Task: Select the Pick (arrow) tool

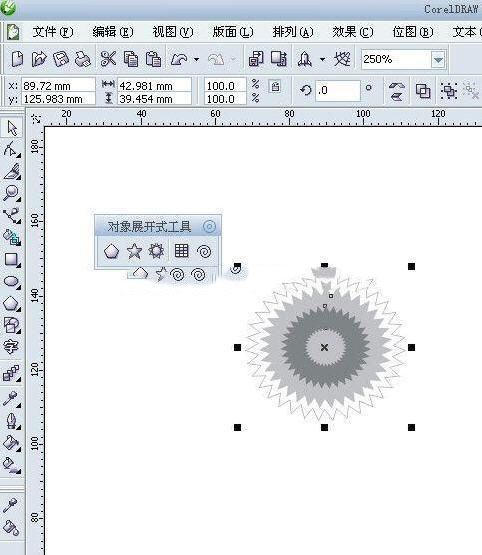Action: (12, 128)
